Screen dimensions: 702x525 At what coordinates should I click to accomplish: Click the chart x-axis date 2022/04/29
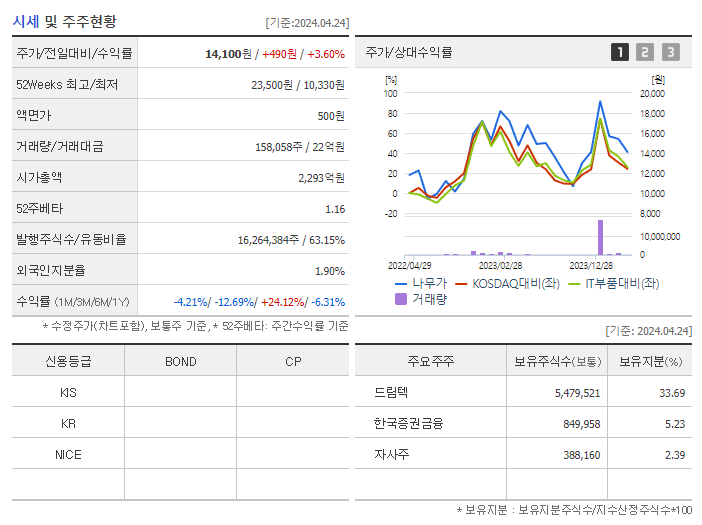[x=409, y=266]
